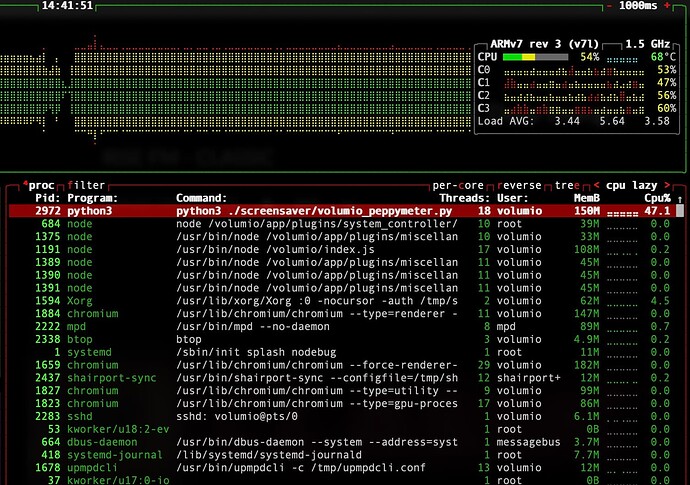The image size is (690, 485).
Task: Click the up arrow above the process scrollbar
Action: click(680, 199)
